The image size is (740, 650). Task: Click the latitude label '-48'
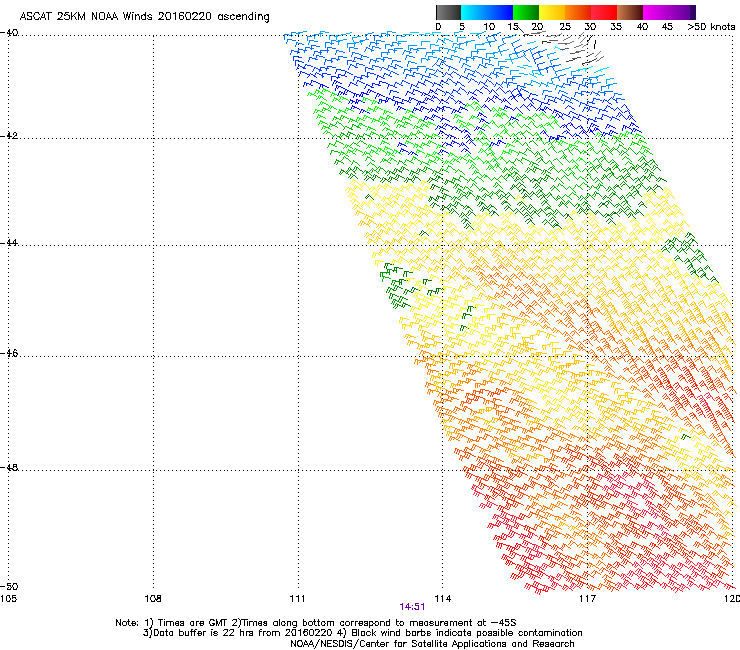(x=9, y=467)
